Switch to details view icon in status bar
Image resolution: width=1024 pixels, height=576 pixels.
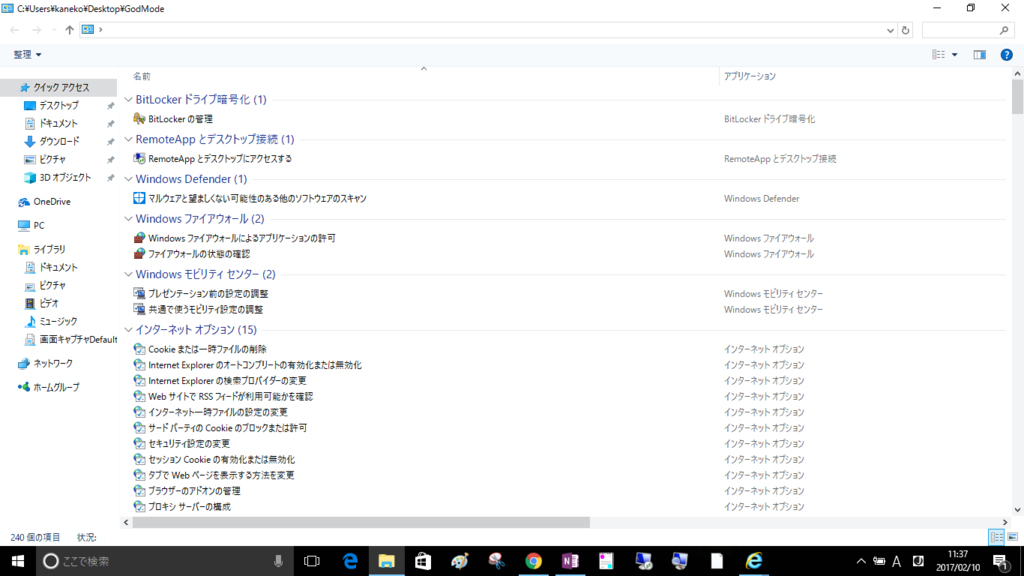coord(997,537)
